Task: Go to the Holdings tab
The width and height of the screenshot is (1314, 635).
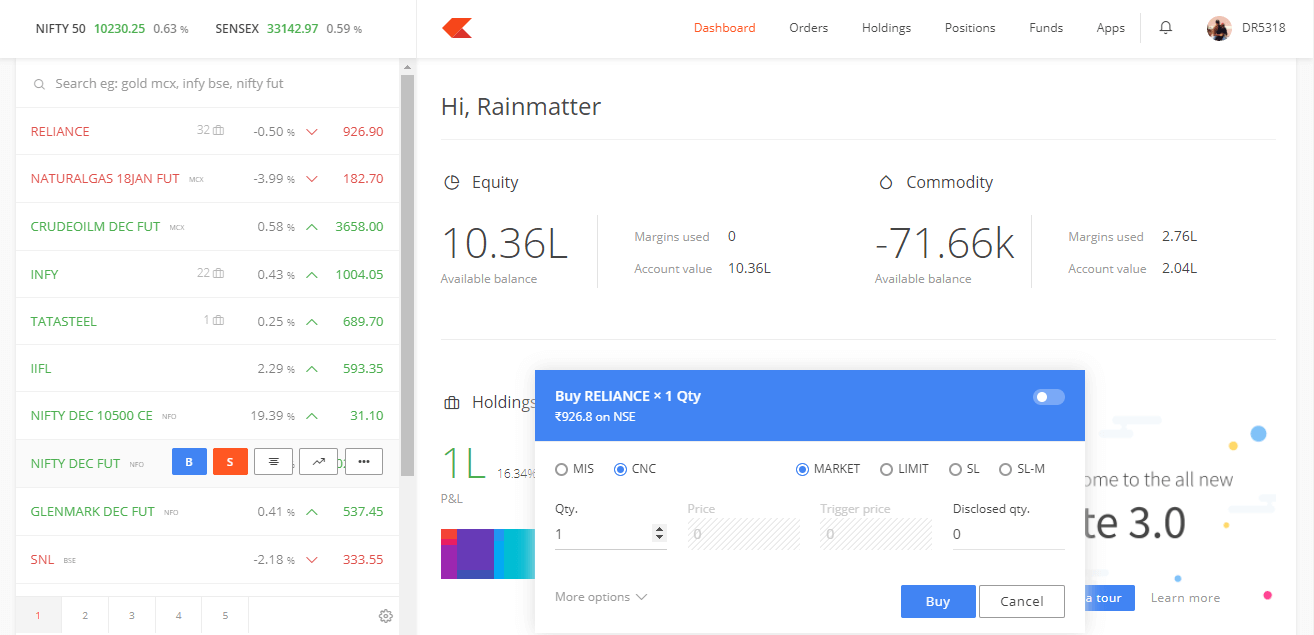Action: click(886, 28)
